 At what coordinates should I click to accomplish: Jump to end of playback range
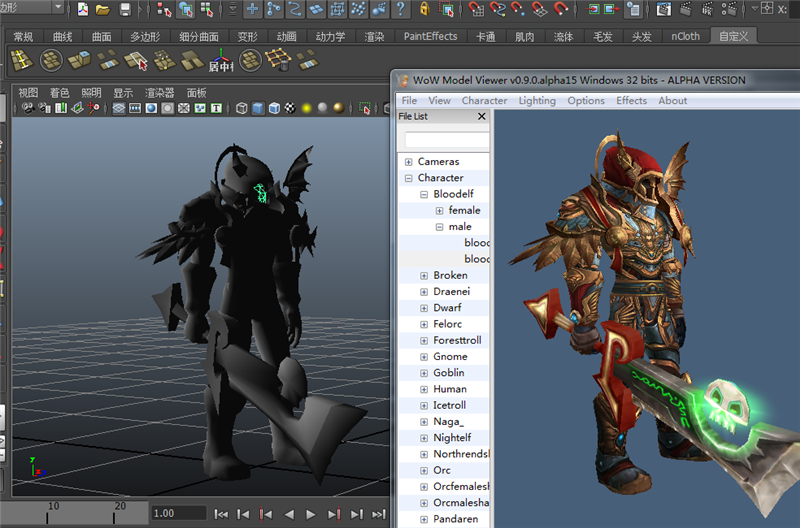pos(377,514)
